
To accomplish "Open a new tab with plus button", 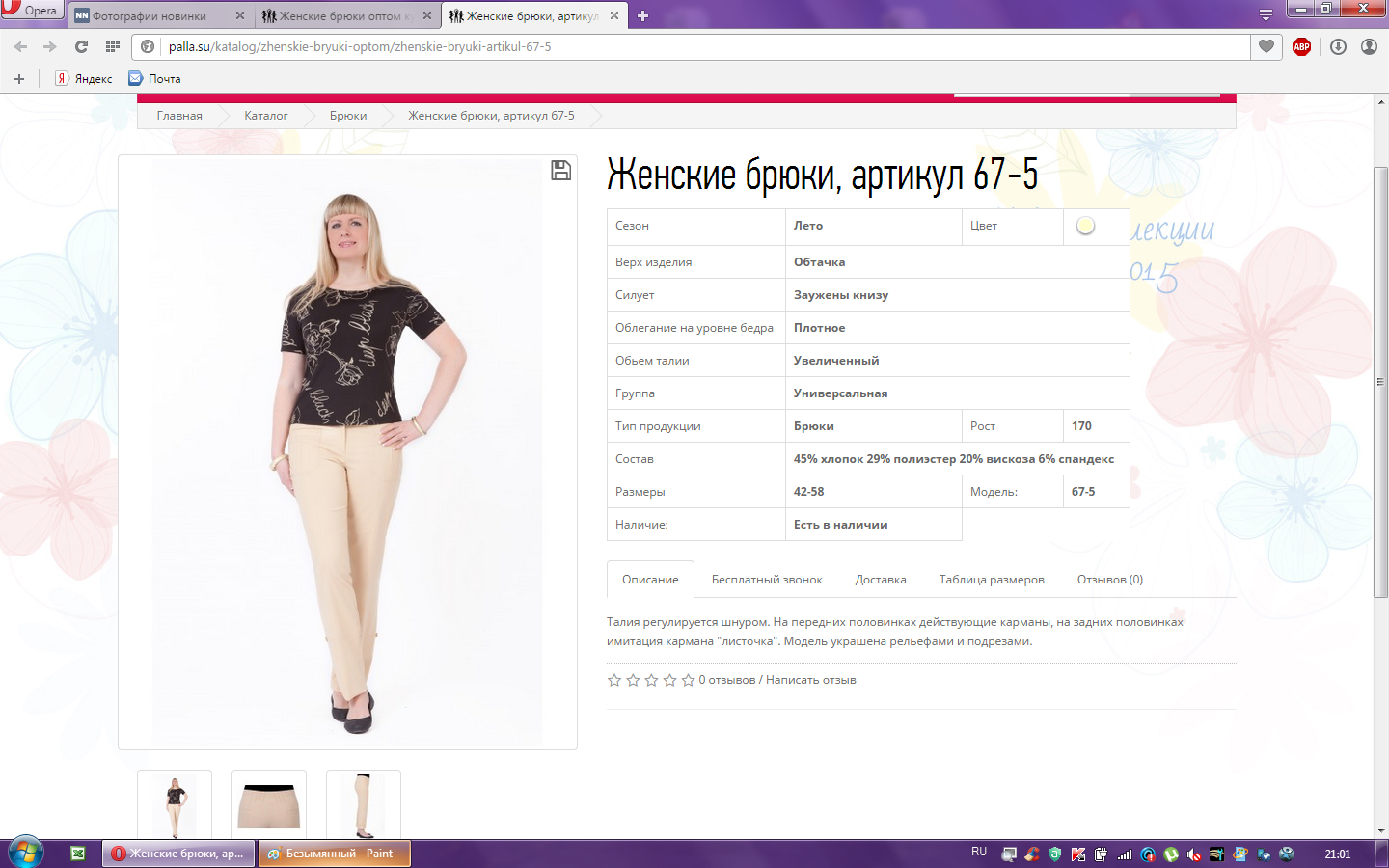I will point(643,15).
